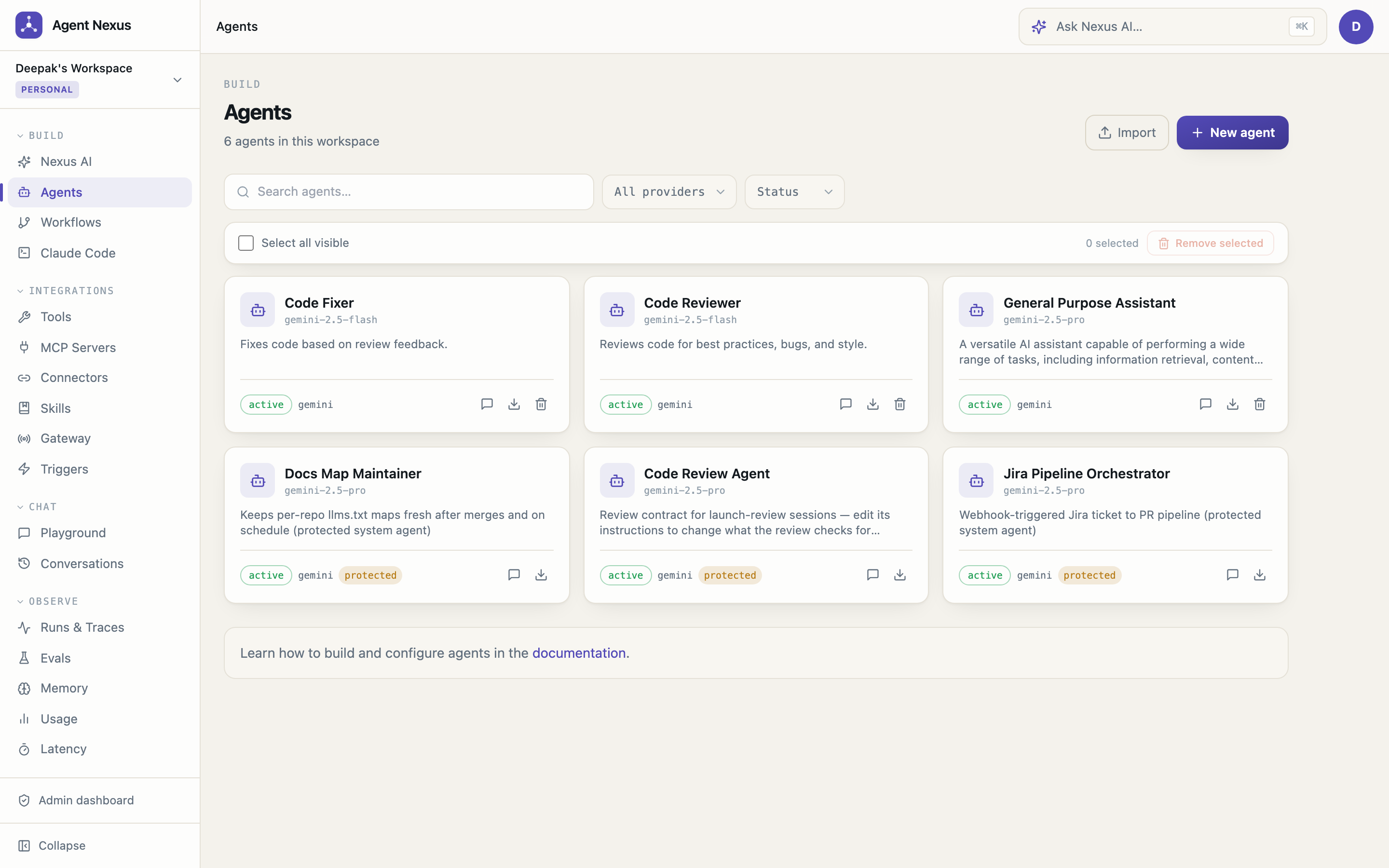Download the Code Fixer agent

[514, 404]
